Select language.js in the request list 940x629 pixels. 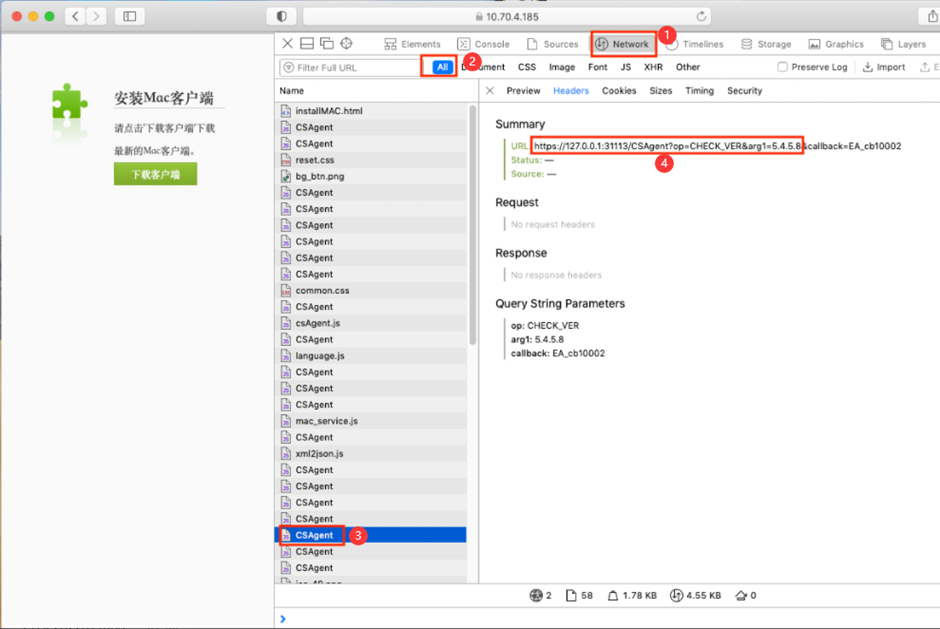370,356
